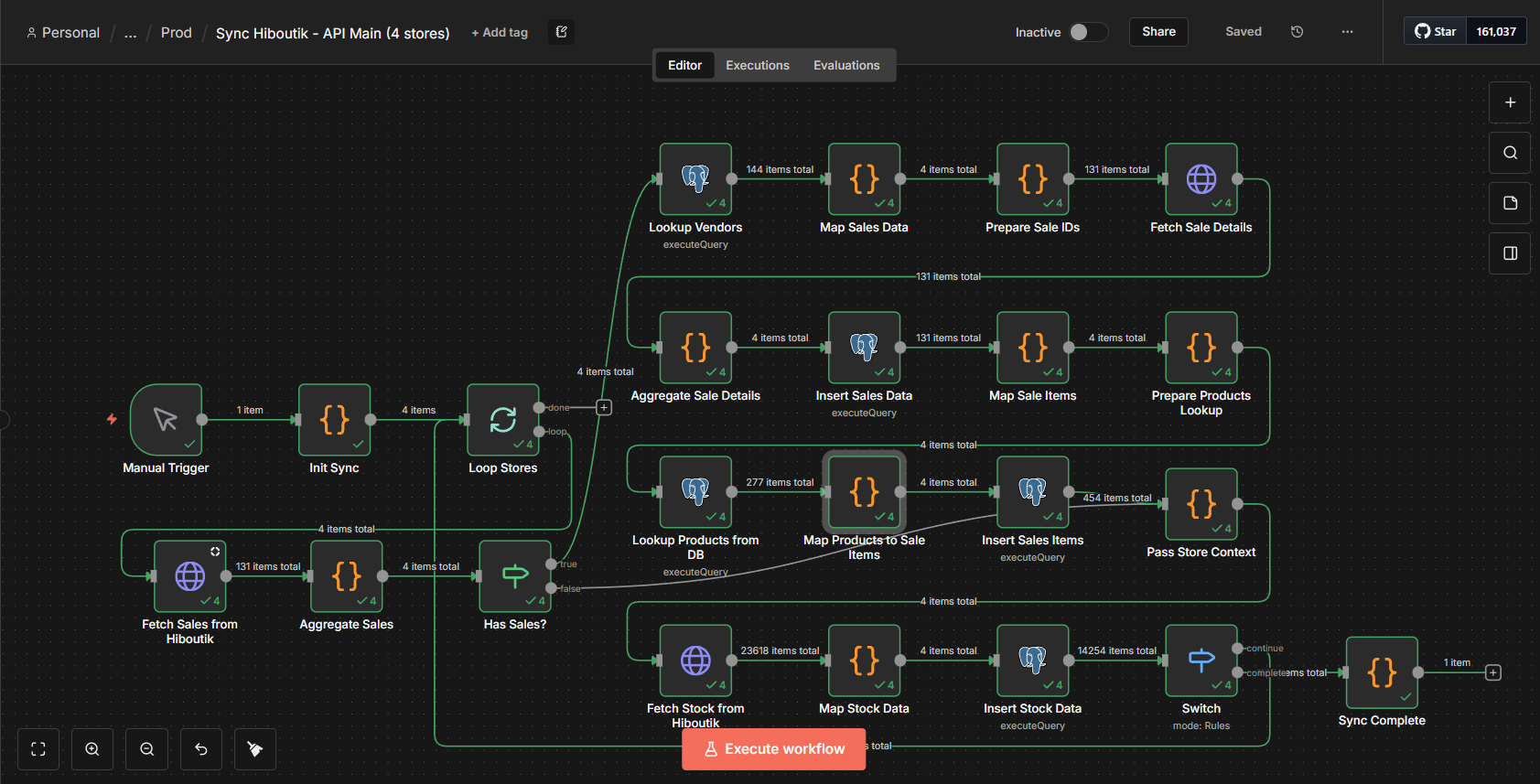Click the Share button
Image resolution: width=1540 pixels, height=784 pixels.
[x=1158, y=32]
